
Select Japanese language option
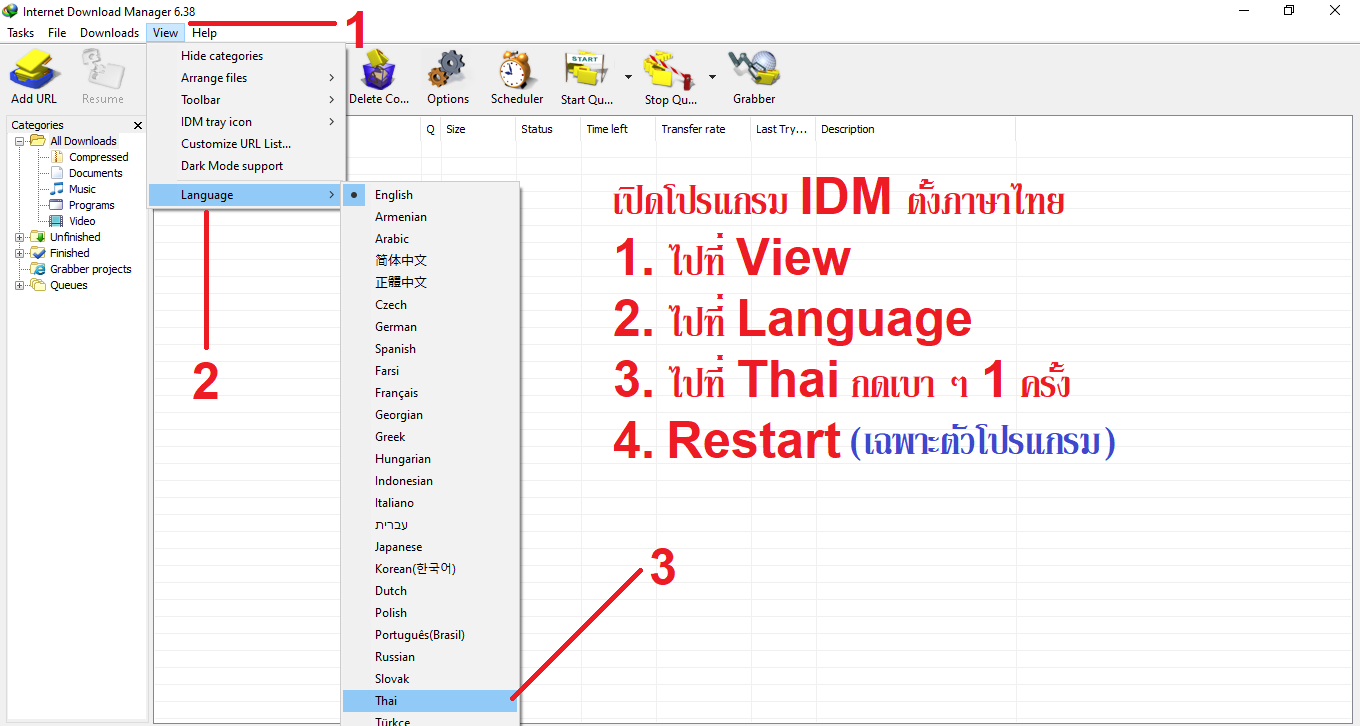(431, 547)
